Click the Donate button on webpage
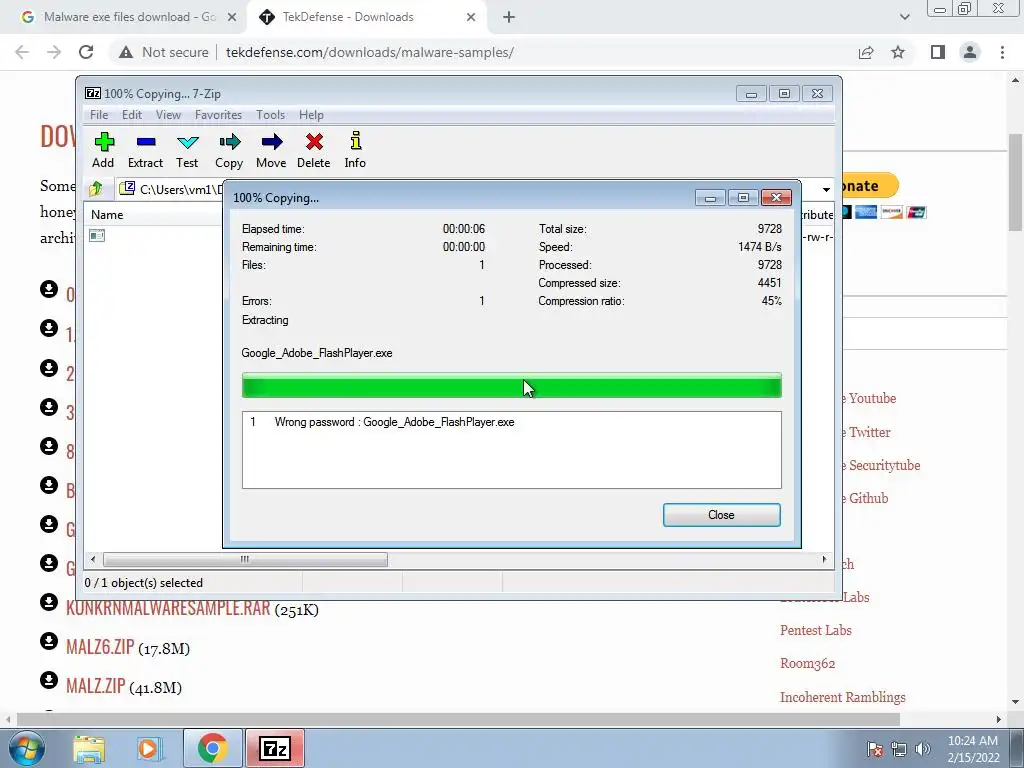 pyautogui.click(x=870, y=185)
